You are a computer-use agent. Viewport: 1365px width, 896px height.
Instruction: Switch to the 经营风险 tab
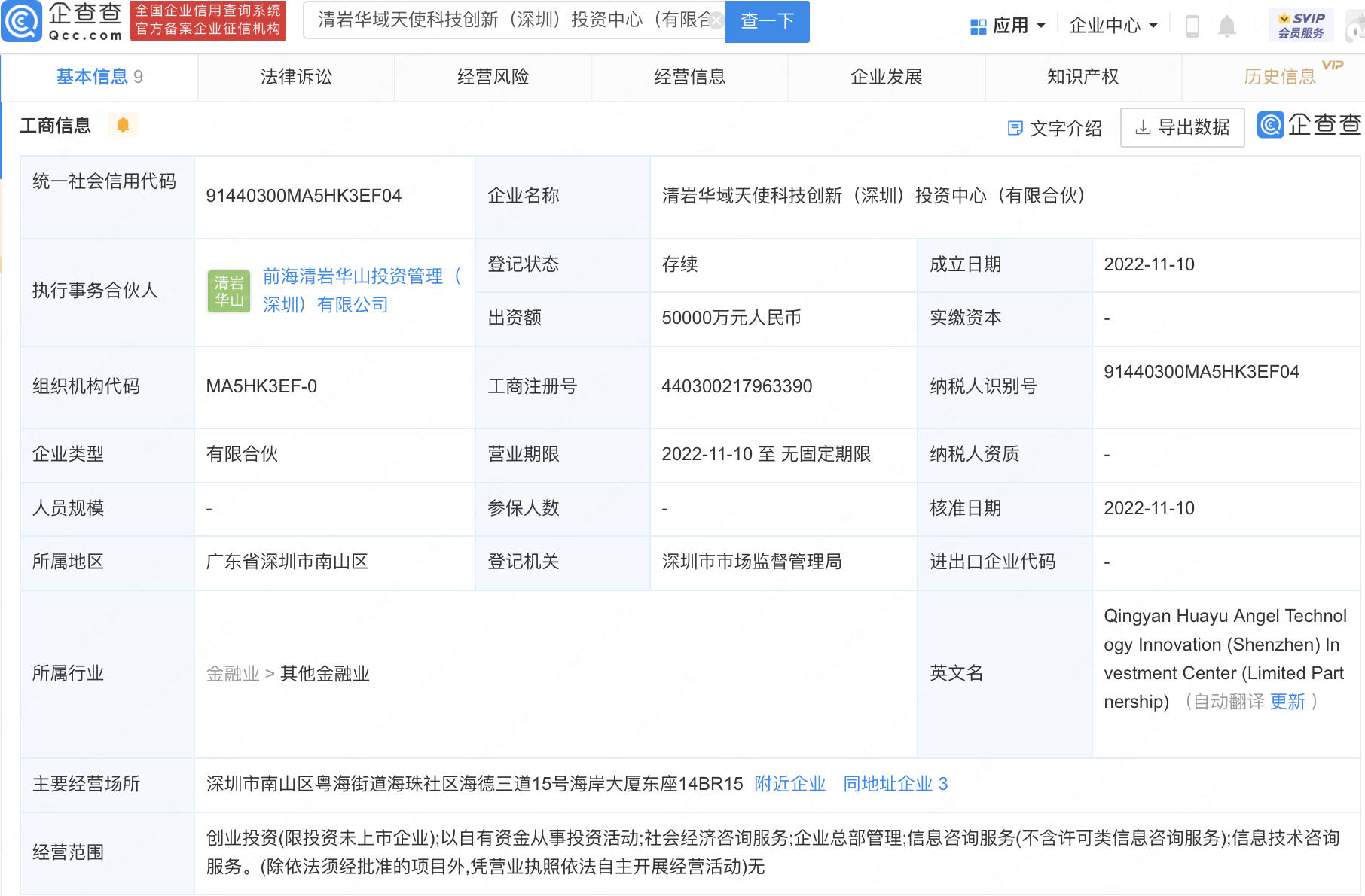493,77
